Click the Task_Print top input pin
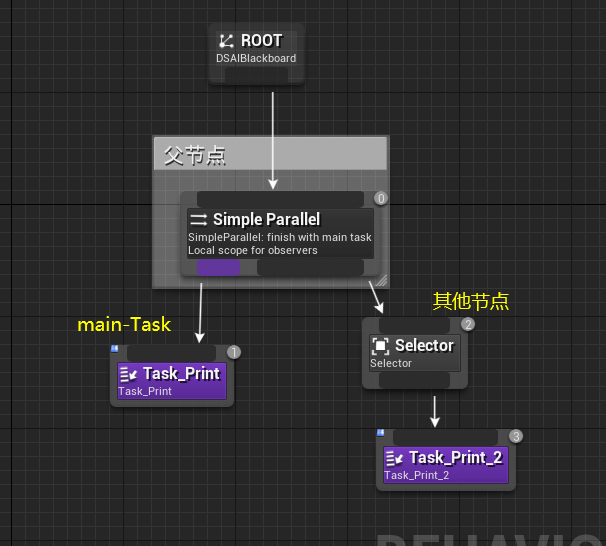 pyautogui.click(x=172, y=352)
